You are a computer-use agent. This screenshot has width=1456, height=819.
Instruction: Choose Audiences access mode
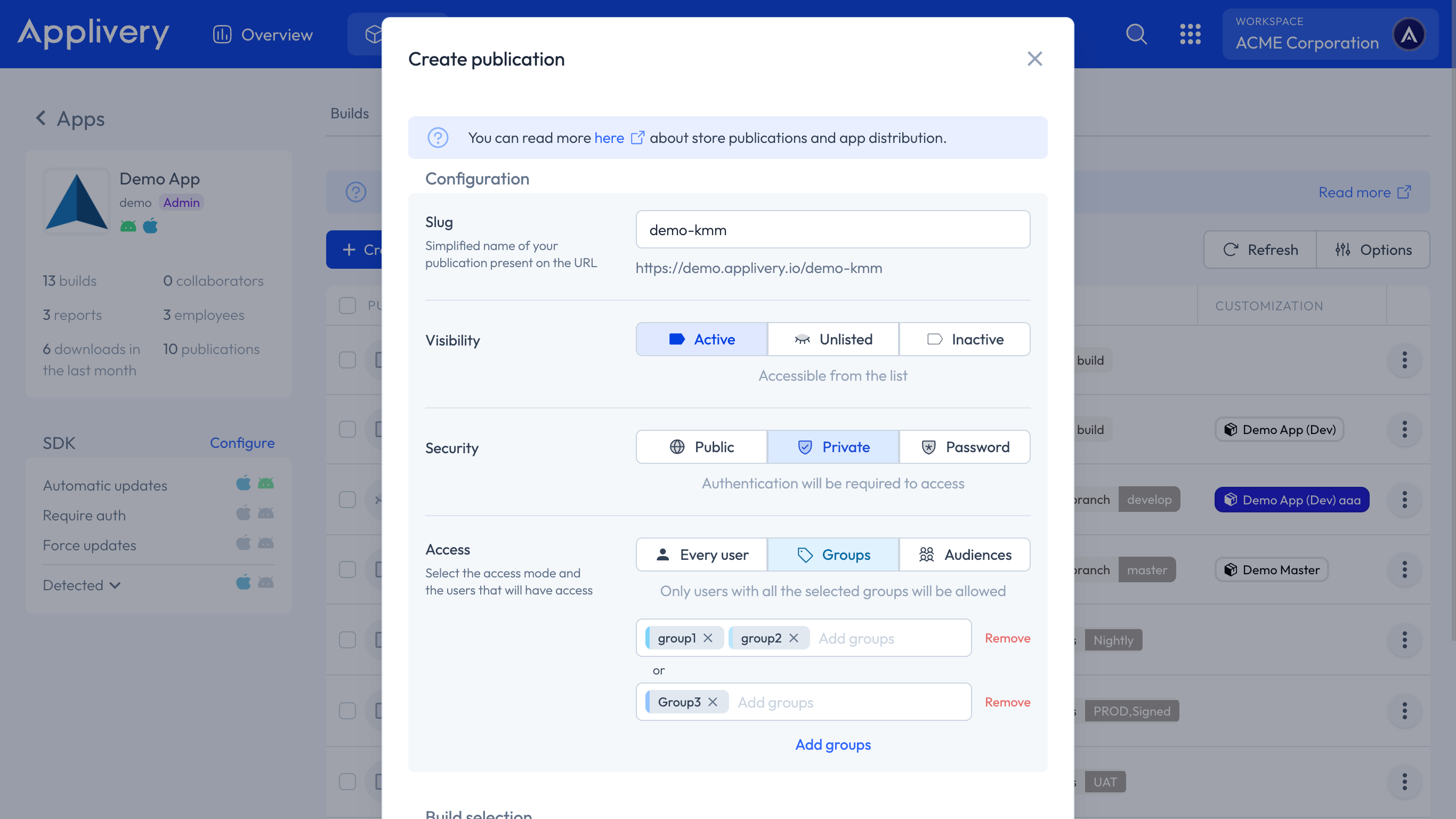point(964,555)
